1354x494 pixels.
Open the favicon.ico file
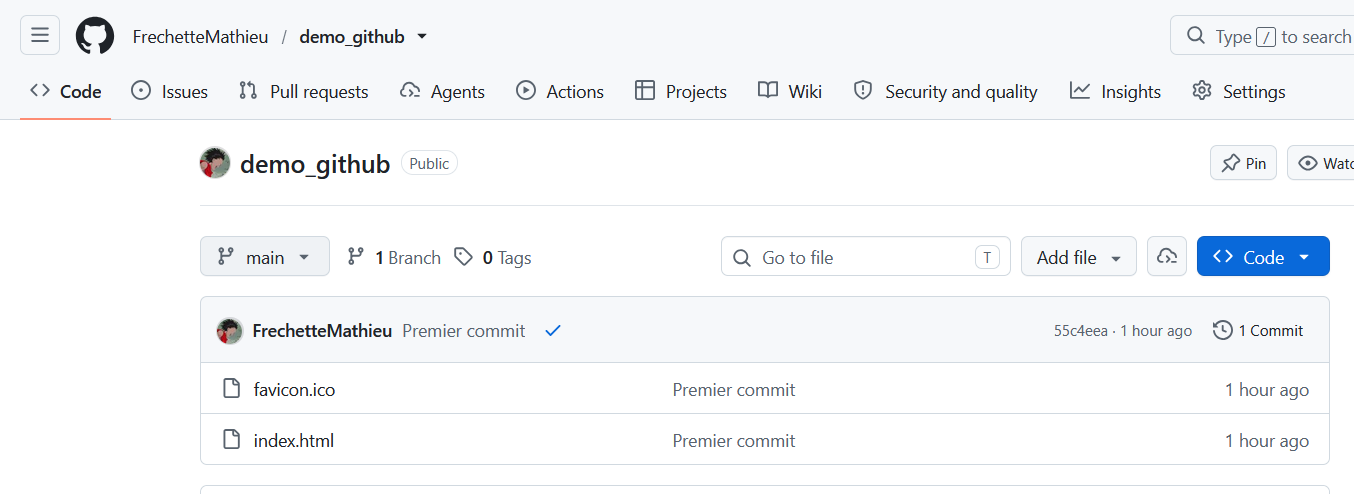click(294, 390)
